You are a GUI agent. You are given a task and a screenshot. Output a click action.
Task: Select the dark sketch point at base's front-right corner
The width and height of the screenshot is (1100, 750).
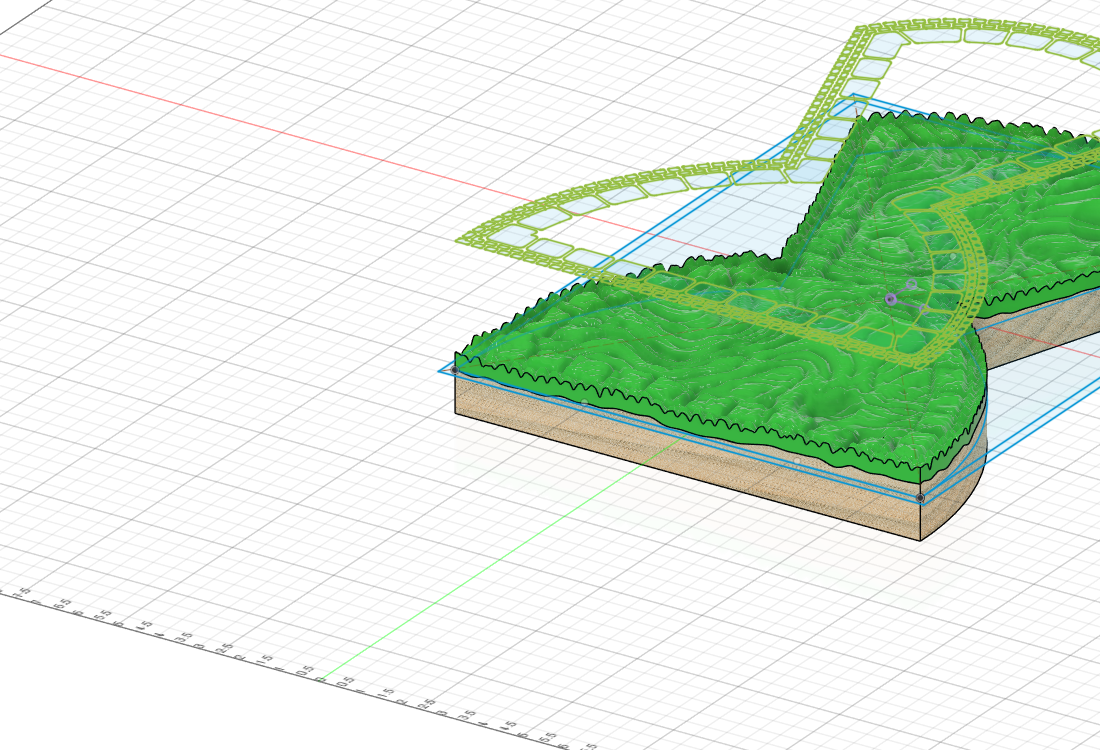click(920, 497)
